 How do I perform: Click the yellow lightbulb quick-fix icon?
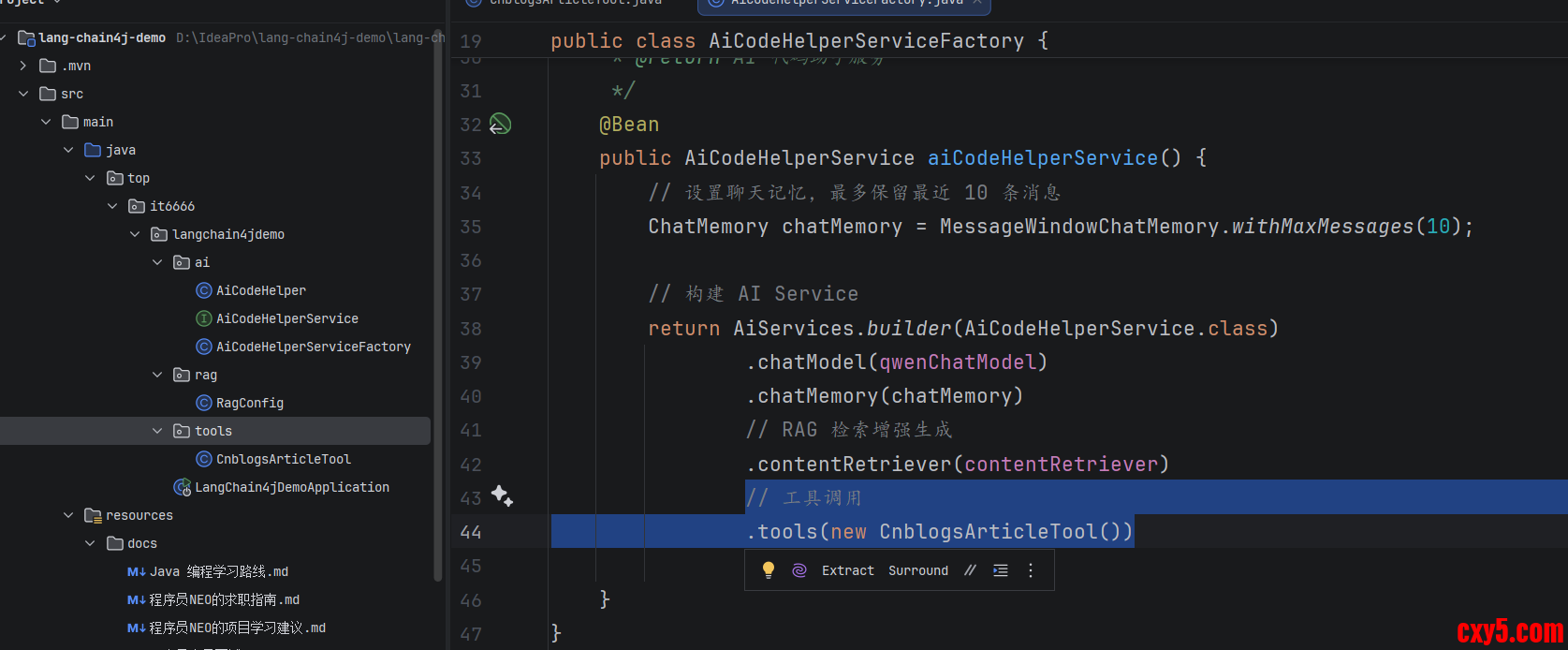768,570
